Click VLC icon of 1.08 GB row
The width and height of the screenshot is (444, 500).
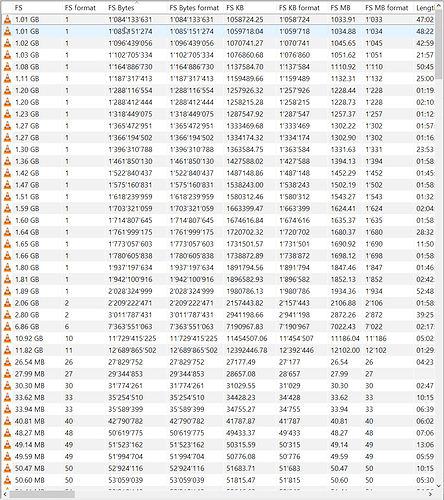(x=7, y=67)
